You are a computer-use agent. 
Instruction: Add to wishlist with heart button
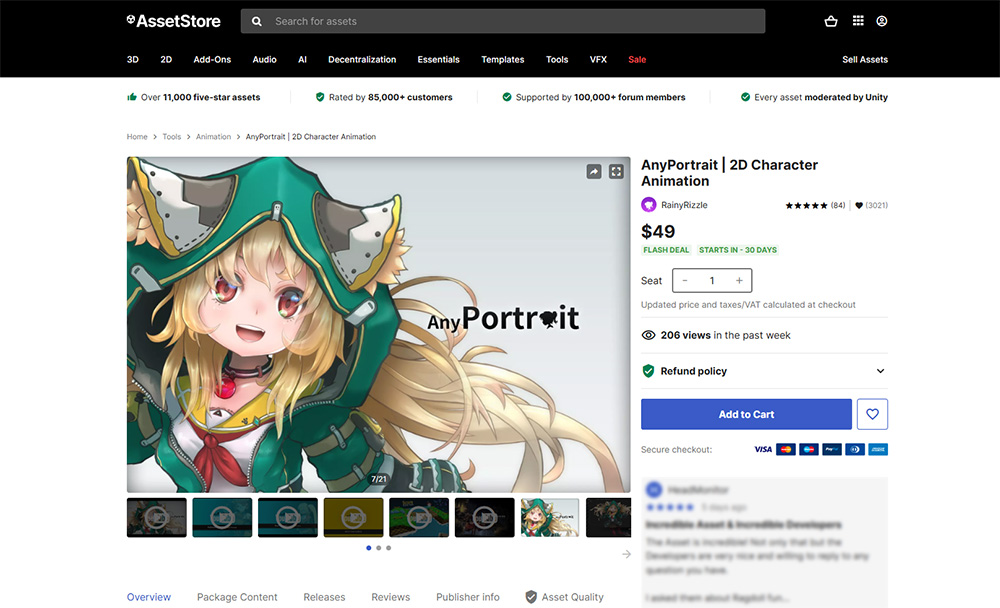(x=872, y=414)
